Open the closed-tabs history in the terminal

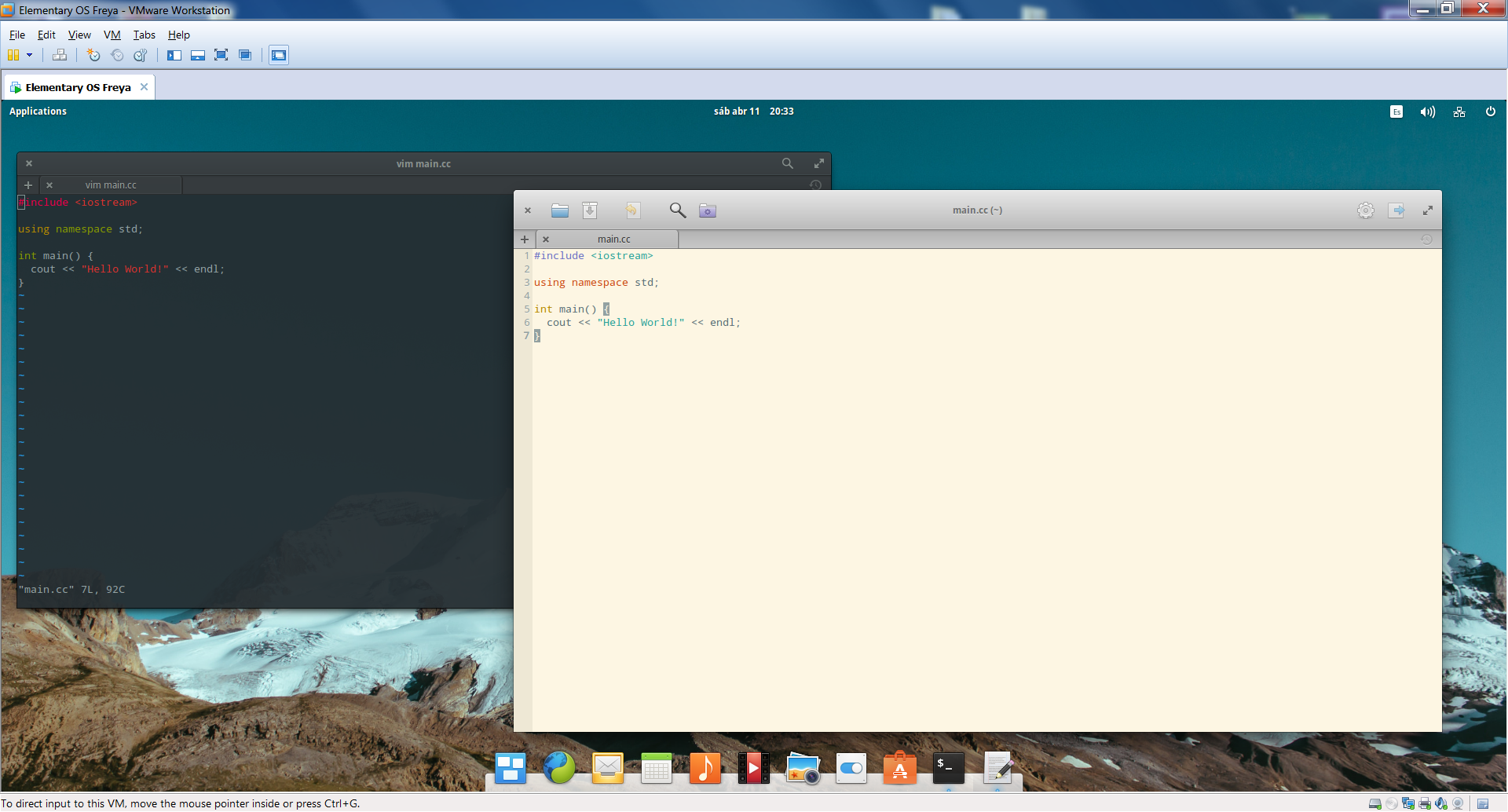click(816, 185)
